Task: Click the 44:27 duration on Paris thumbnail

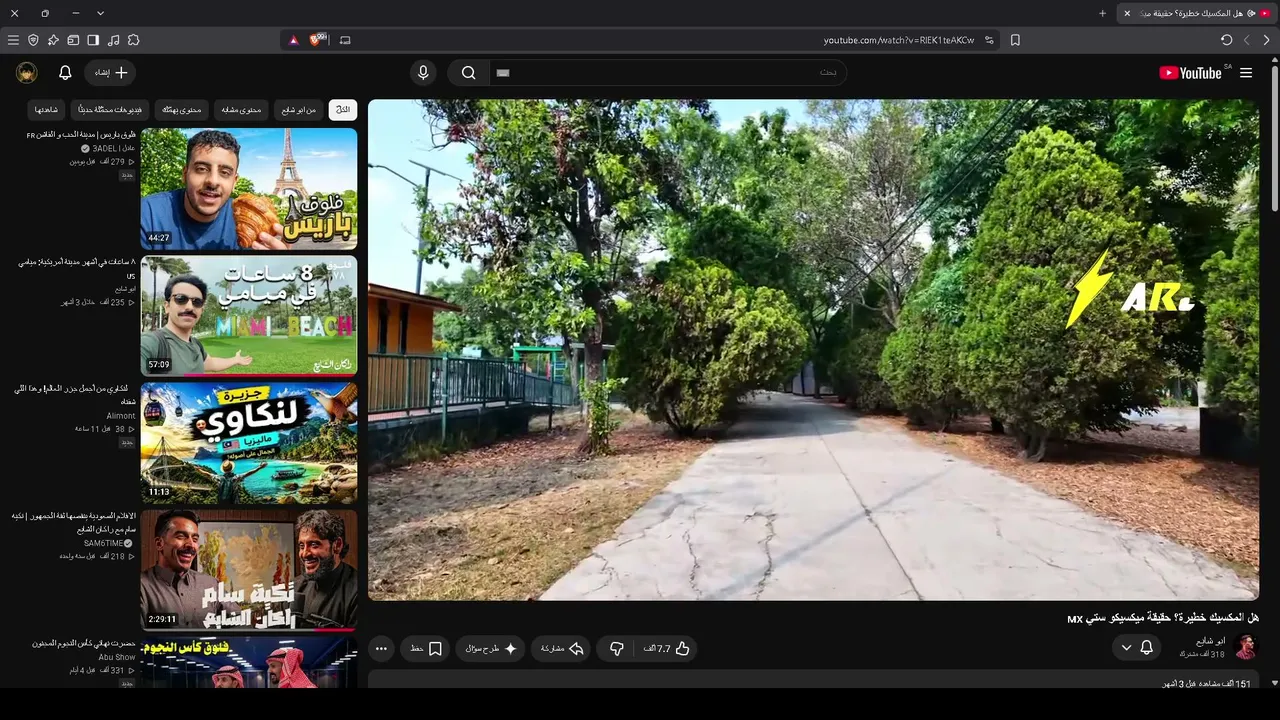Action: [x=158, y=238]
